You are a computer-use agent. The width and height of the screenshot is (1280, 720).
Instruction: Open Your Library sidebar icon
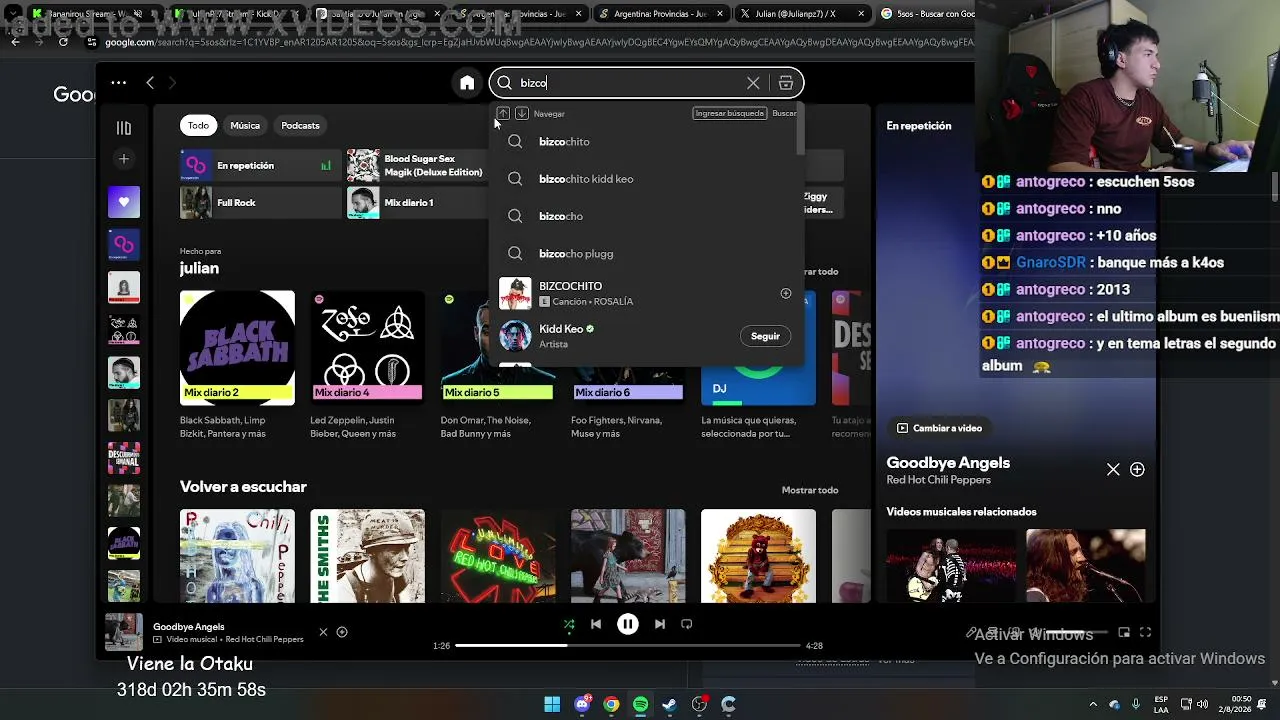point(124,128)
